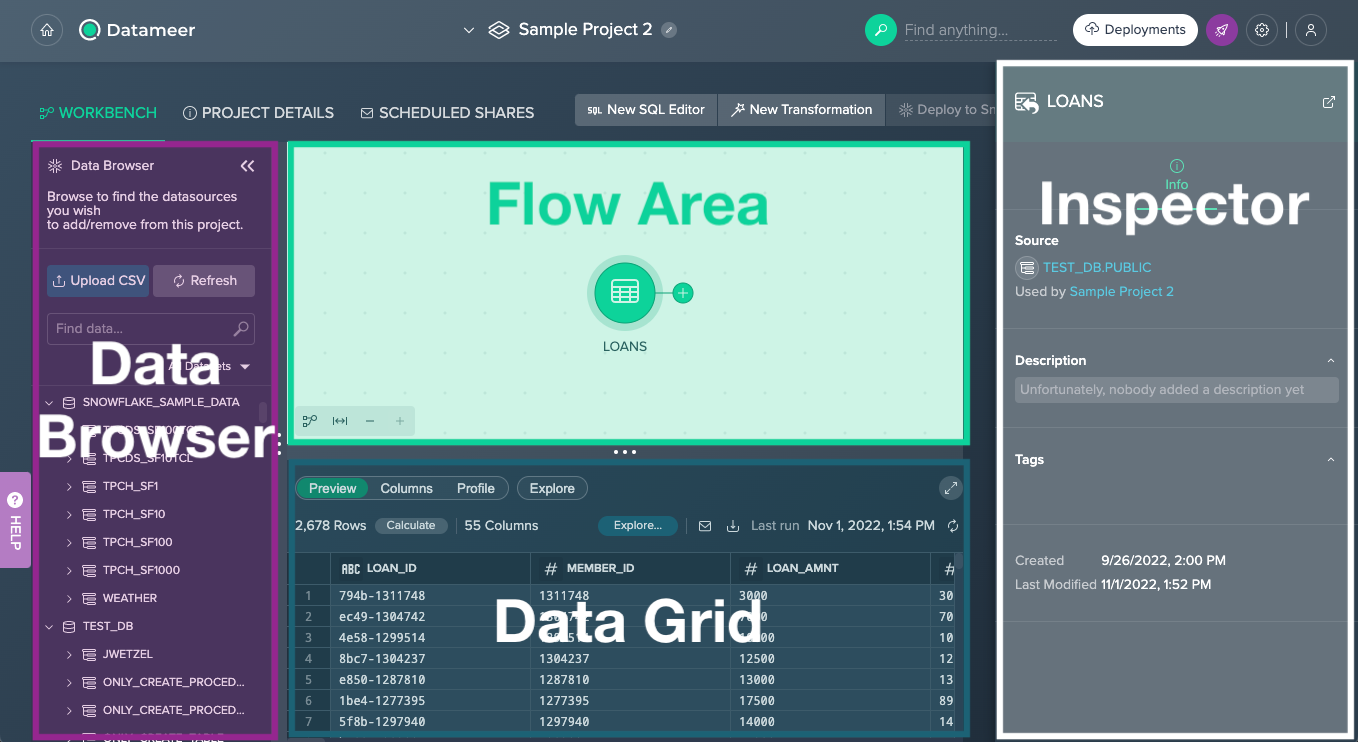Click the download icon beside Last run
The width and height of the screenshot is (1358, 742).
[x=733, y=526]
